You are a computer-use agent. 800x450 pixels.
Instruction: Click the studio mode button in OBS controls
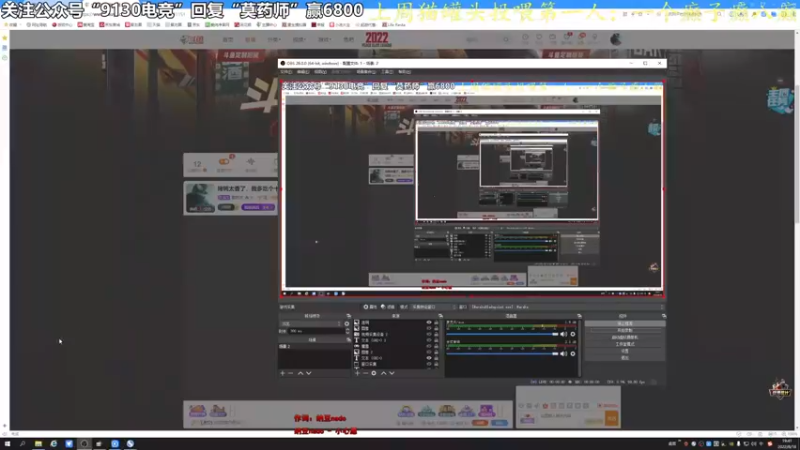(x=625, y=344)
